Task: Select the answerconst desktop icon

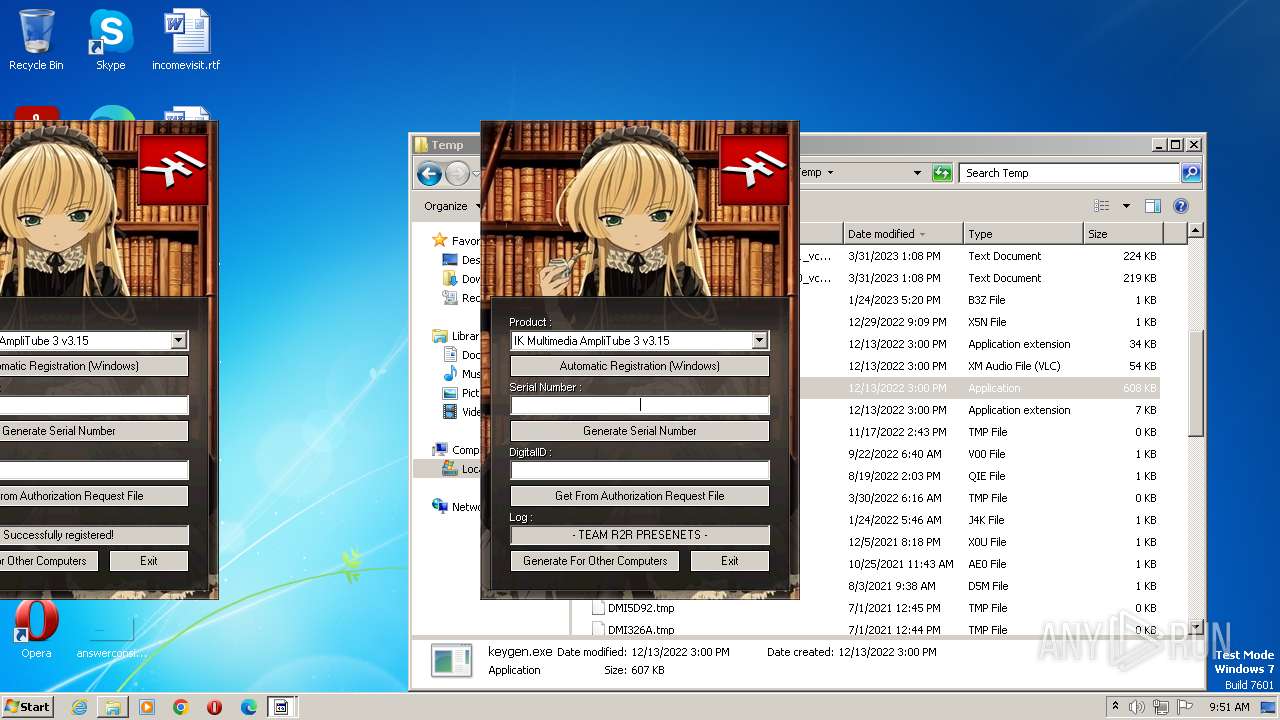Action: (112, 635)
